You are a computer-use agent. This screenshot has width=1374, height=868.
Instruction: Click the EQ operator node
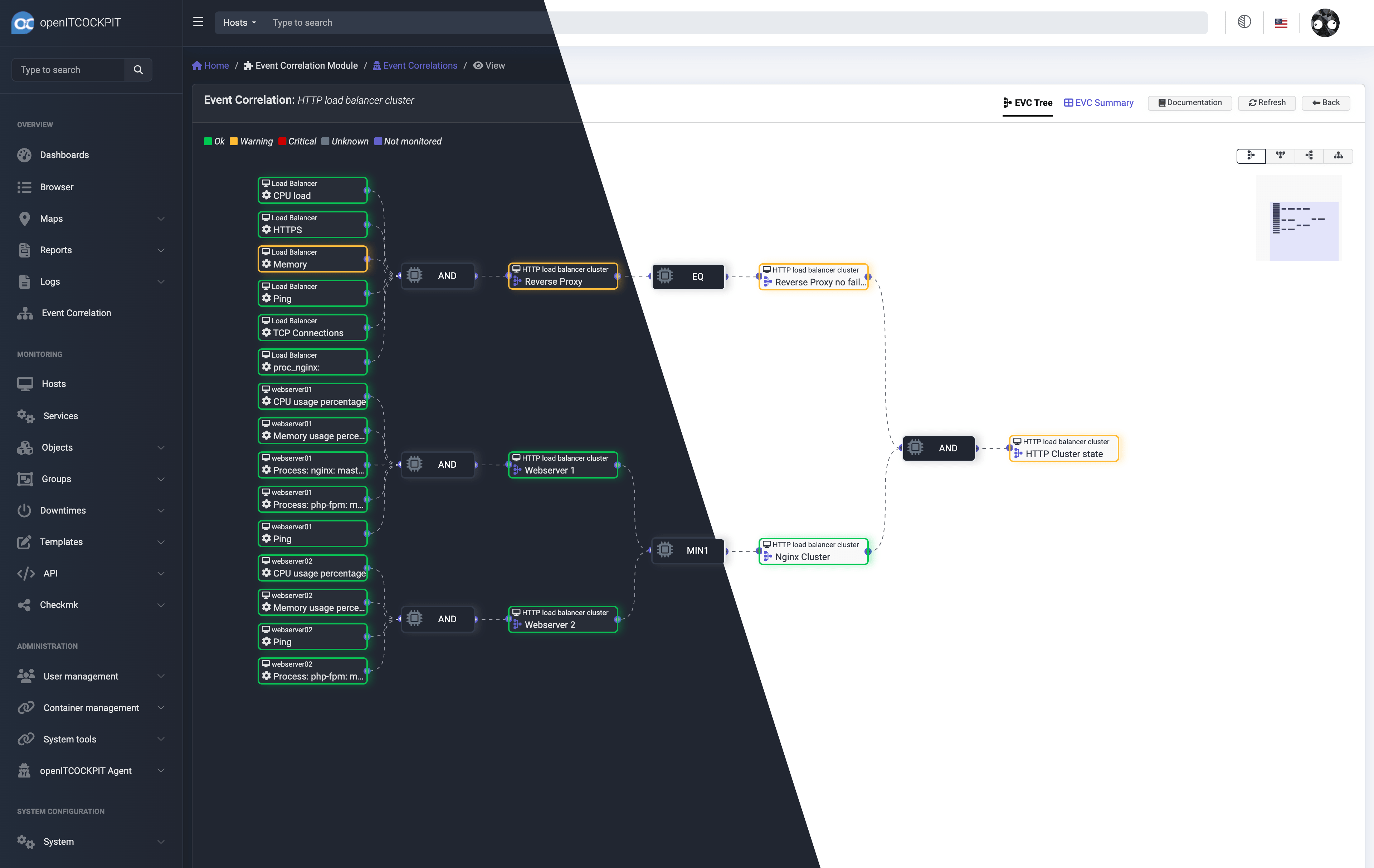(688, 276)
